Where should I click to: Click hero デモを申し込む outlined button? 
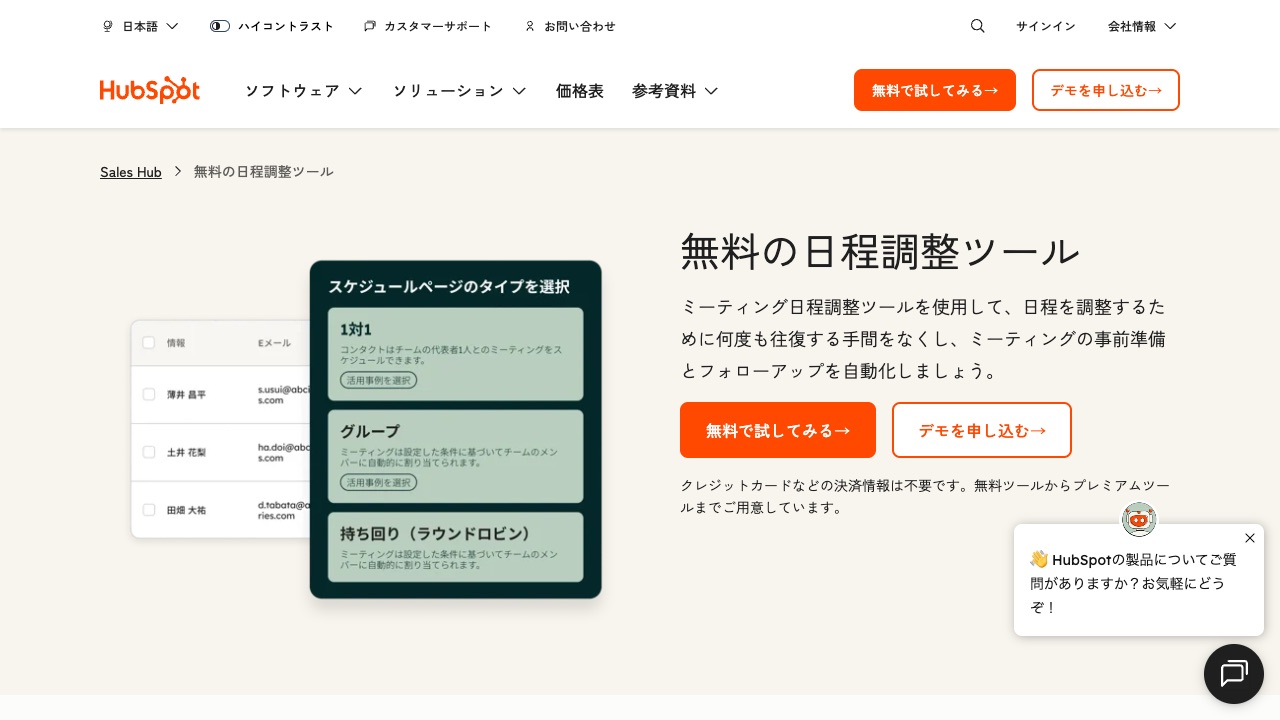(982, 430)
